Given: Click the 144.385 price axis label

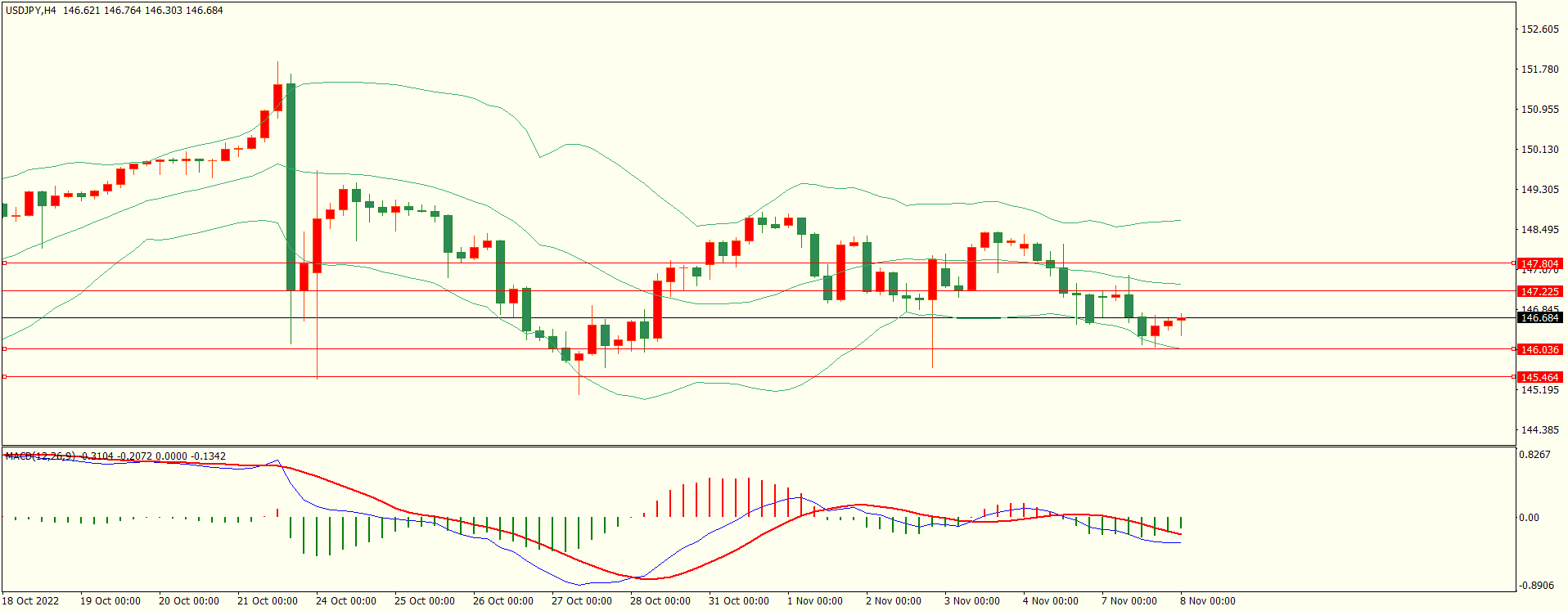Looking at the screenshot, I should [1539, 430].
